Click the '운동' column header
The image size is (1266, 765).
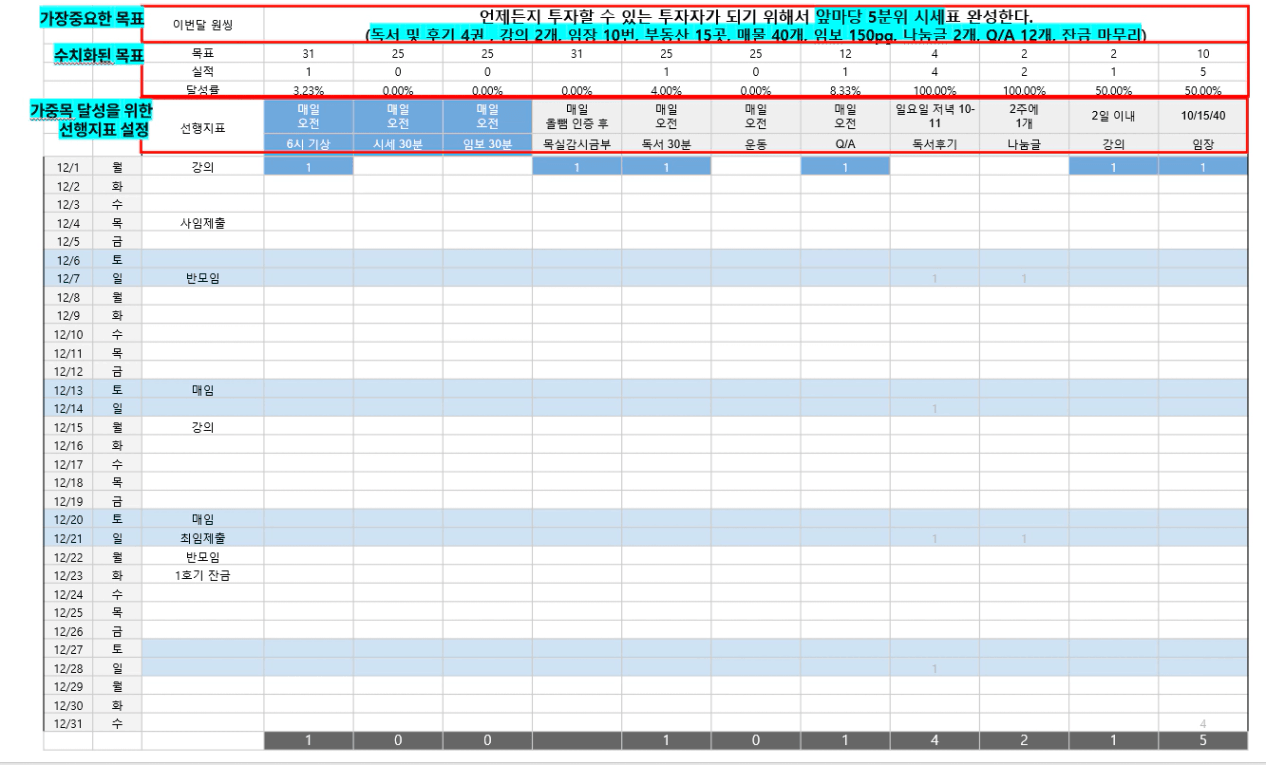point(755,144)
